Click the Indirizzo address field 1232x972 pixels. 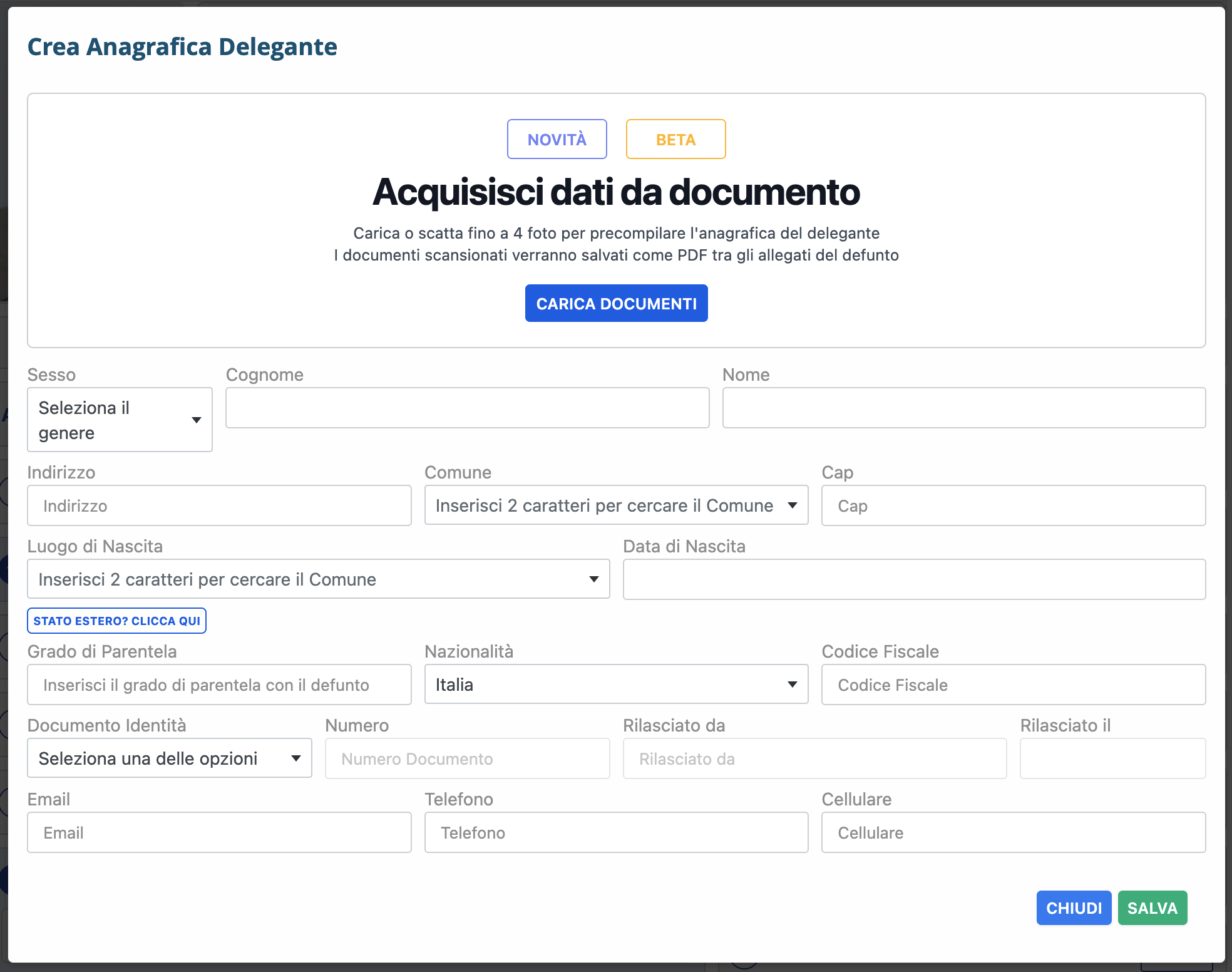pos(219,505)
